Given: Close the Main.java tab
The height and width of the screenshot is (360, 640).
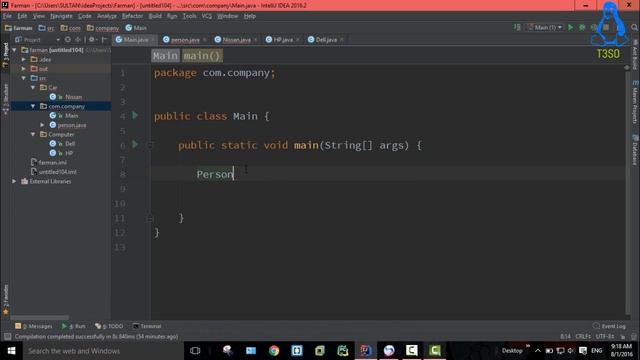Looking at the screenshot, I should pyautogui.click(x=153, y=40).
